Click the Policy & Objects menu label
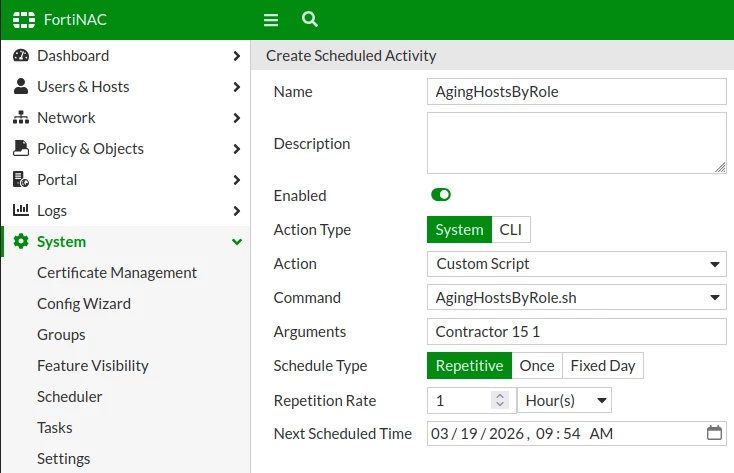 [90, 149]
